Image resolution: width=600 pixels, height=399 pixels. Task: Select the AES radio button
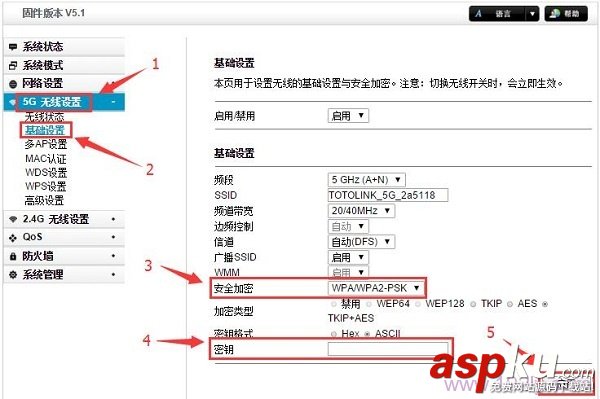510,304
